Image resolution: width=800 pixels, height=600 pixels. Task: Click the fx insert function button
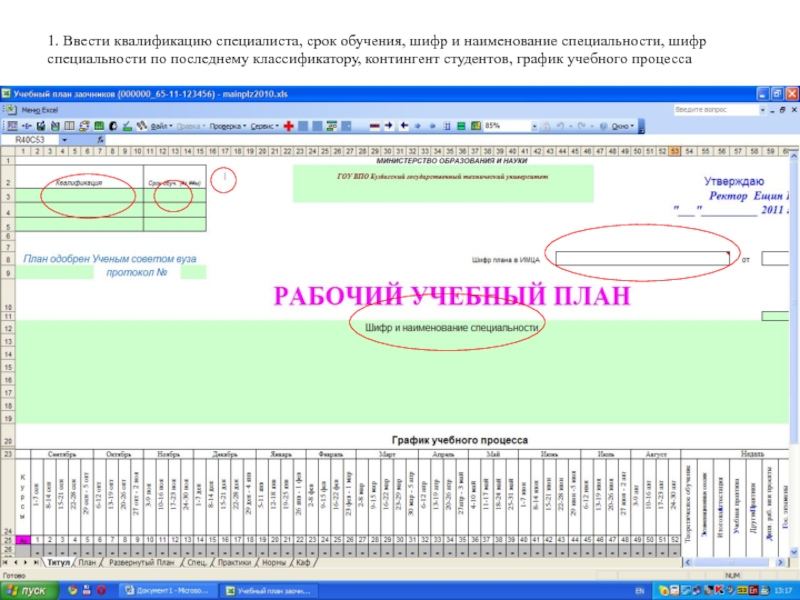(100, 140)
